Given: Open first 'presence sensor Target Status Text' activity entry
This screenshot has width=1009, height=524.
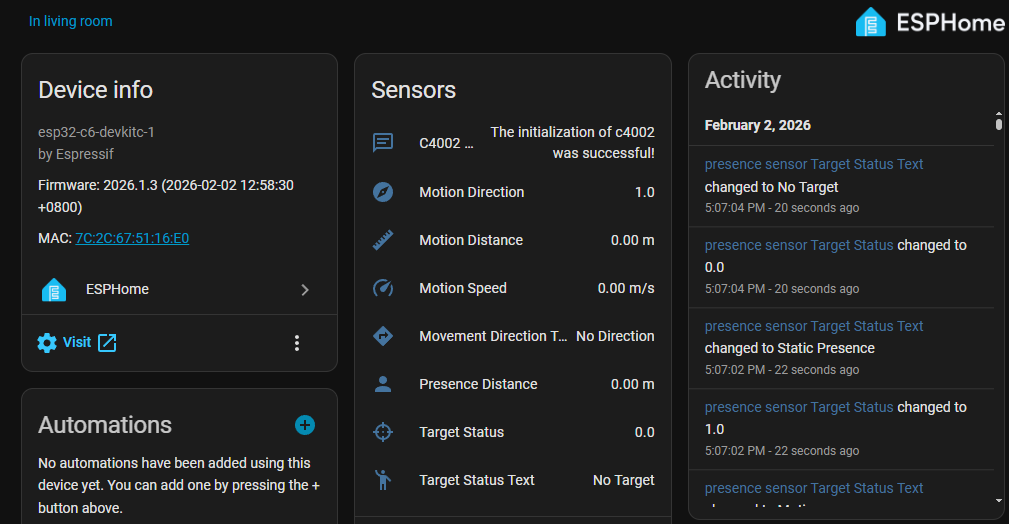Looking at the screenshot, I should point(814,164).
